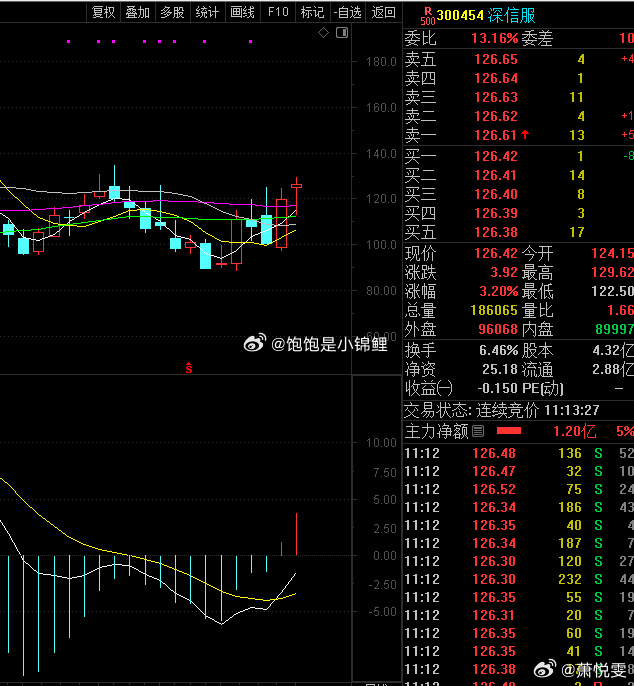Click price axis label 180.0
This screenshot has height=686, width=634.
(381, 62)
